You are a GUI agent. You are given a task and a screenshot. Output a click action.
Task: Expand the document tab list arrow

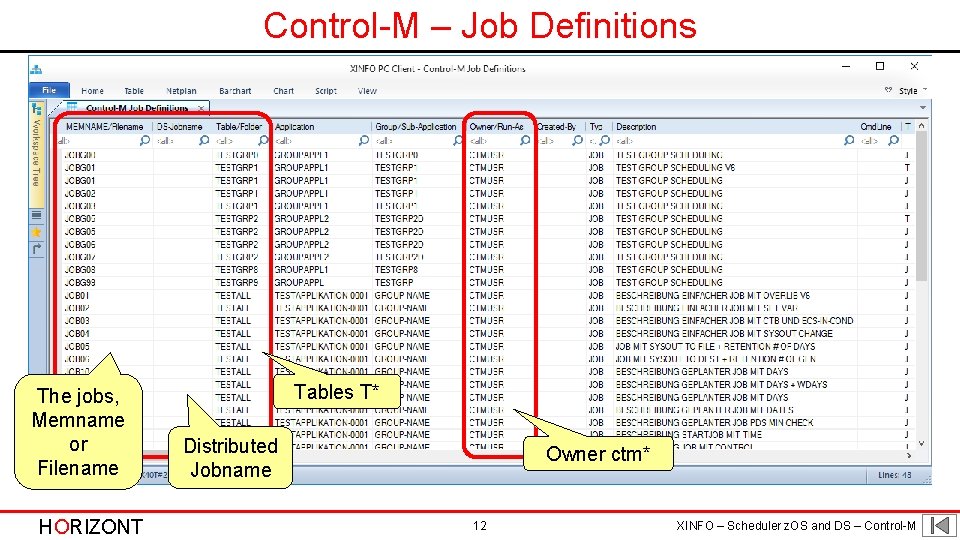point(923,108)
